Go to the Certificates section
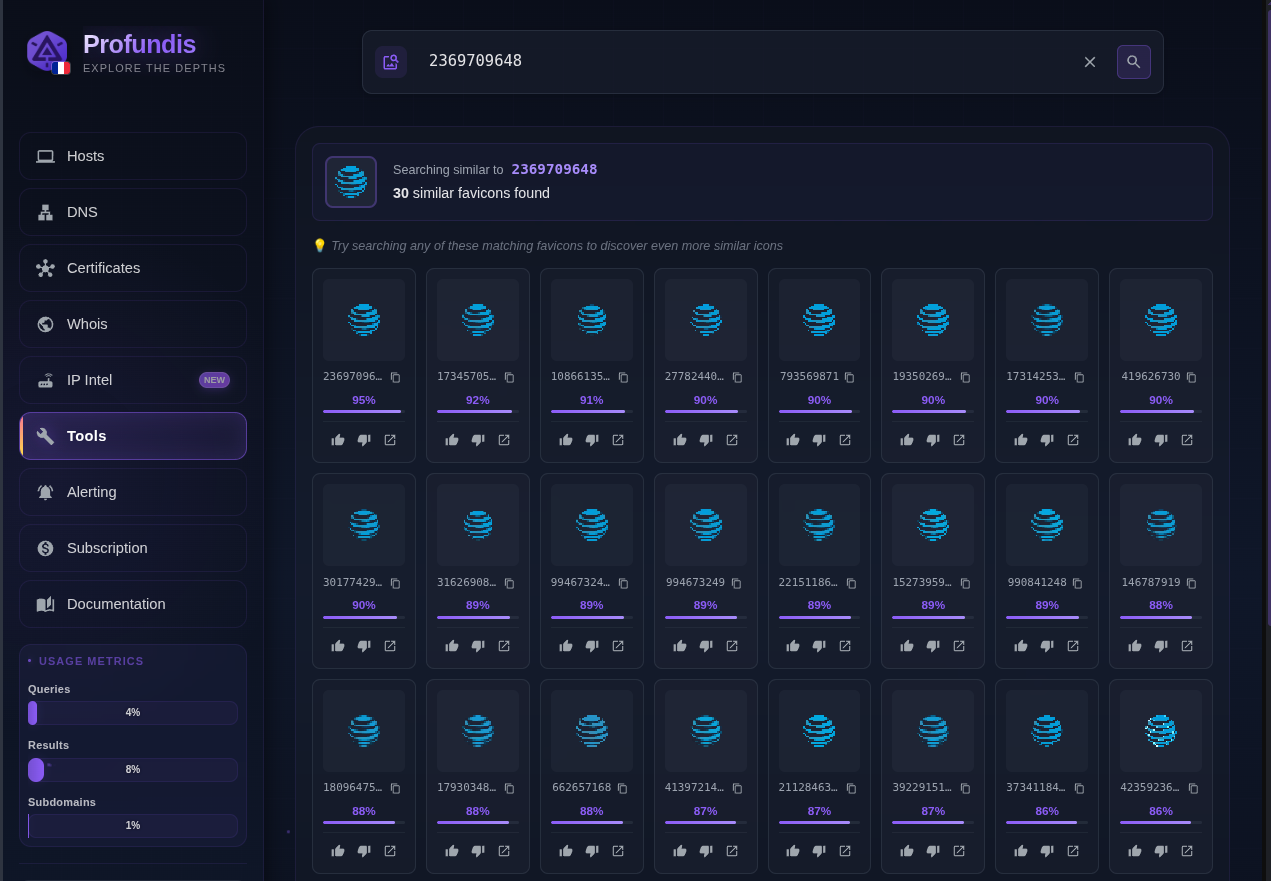This screenshot has height=881, width=1271. (133, 268)
